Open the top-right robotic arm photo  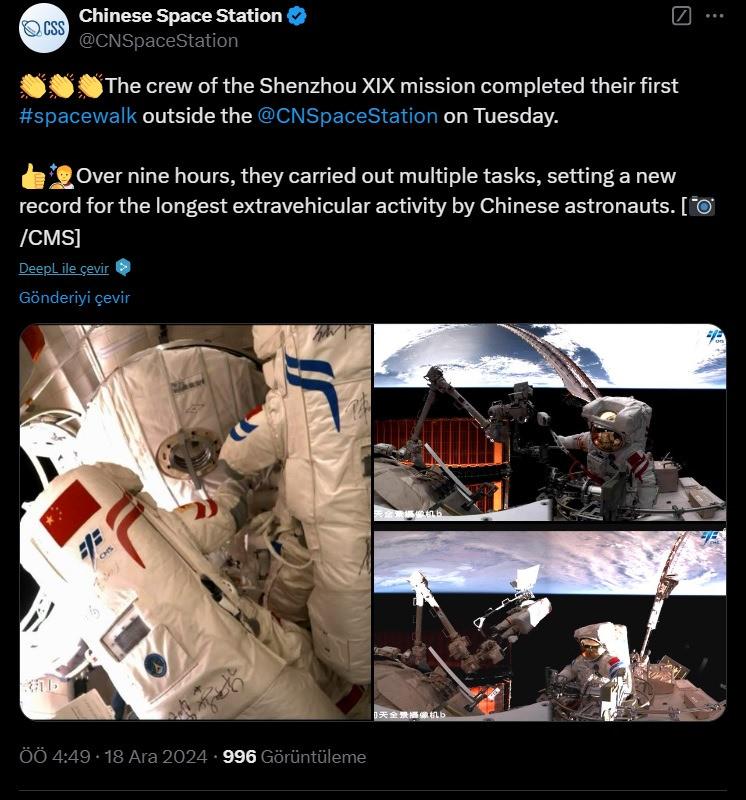point(550,422)
